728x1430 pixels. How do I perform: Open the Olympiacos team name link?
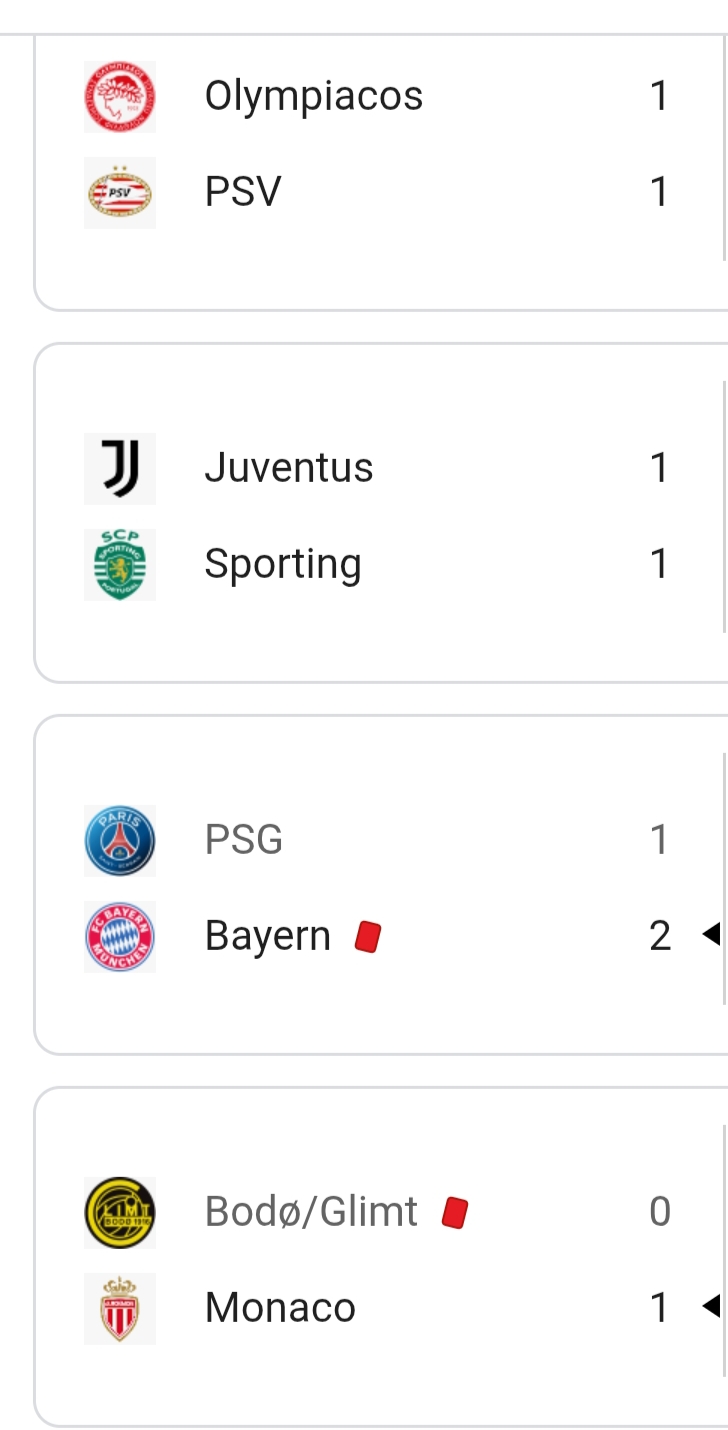[x=313, y=96]
